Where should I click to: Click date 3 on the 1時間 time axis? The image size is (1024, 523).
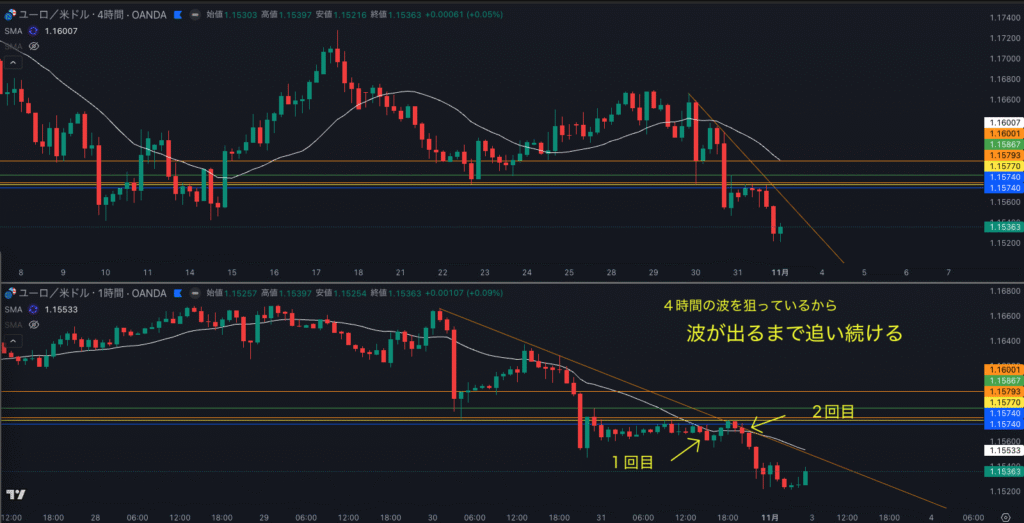(x=812, y=516)
